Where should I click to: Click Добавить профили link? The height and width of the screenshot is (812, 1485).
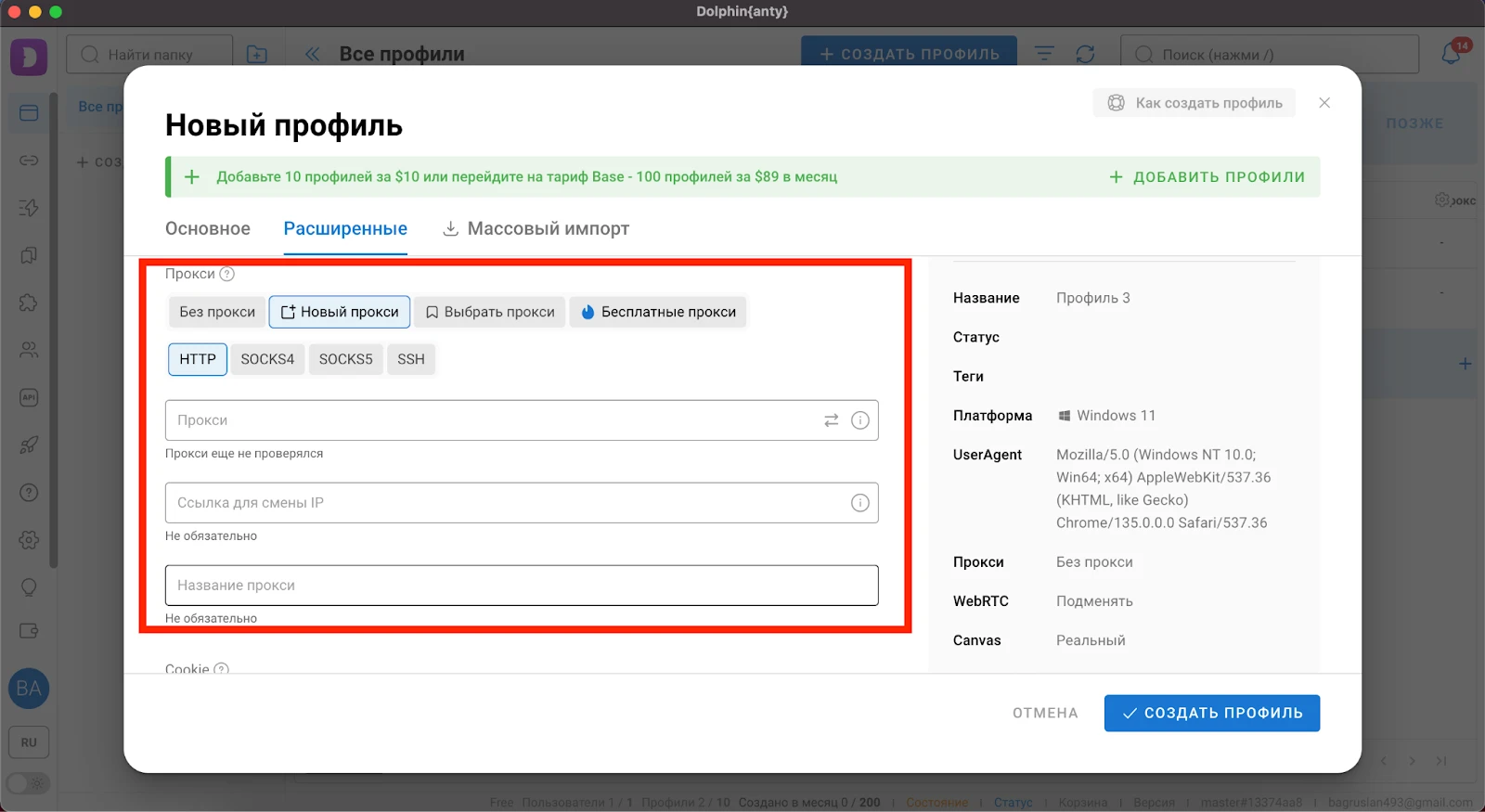click(1207, 176)
